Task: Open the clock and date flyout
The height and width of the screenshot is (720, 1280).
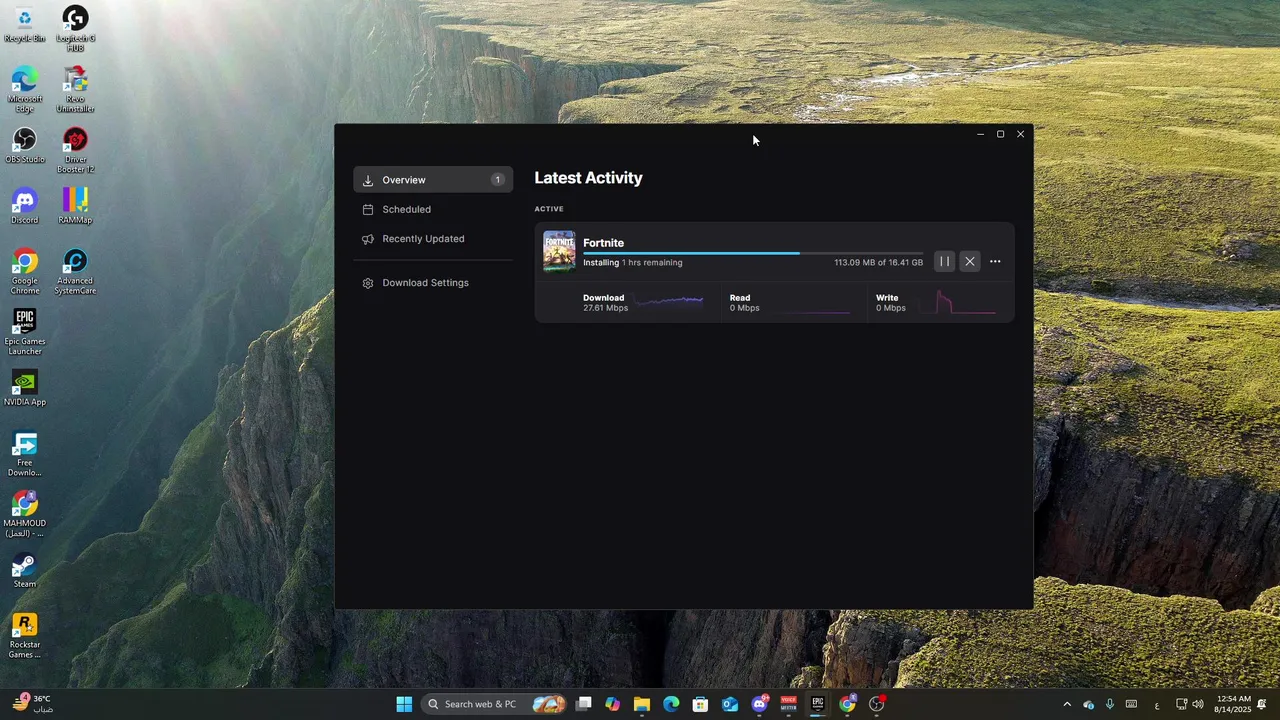Action: point(1232,704)
